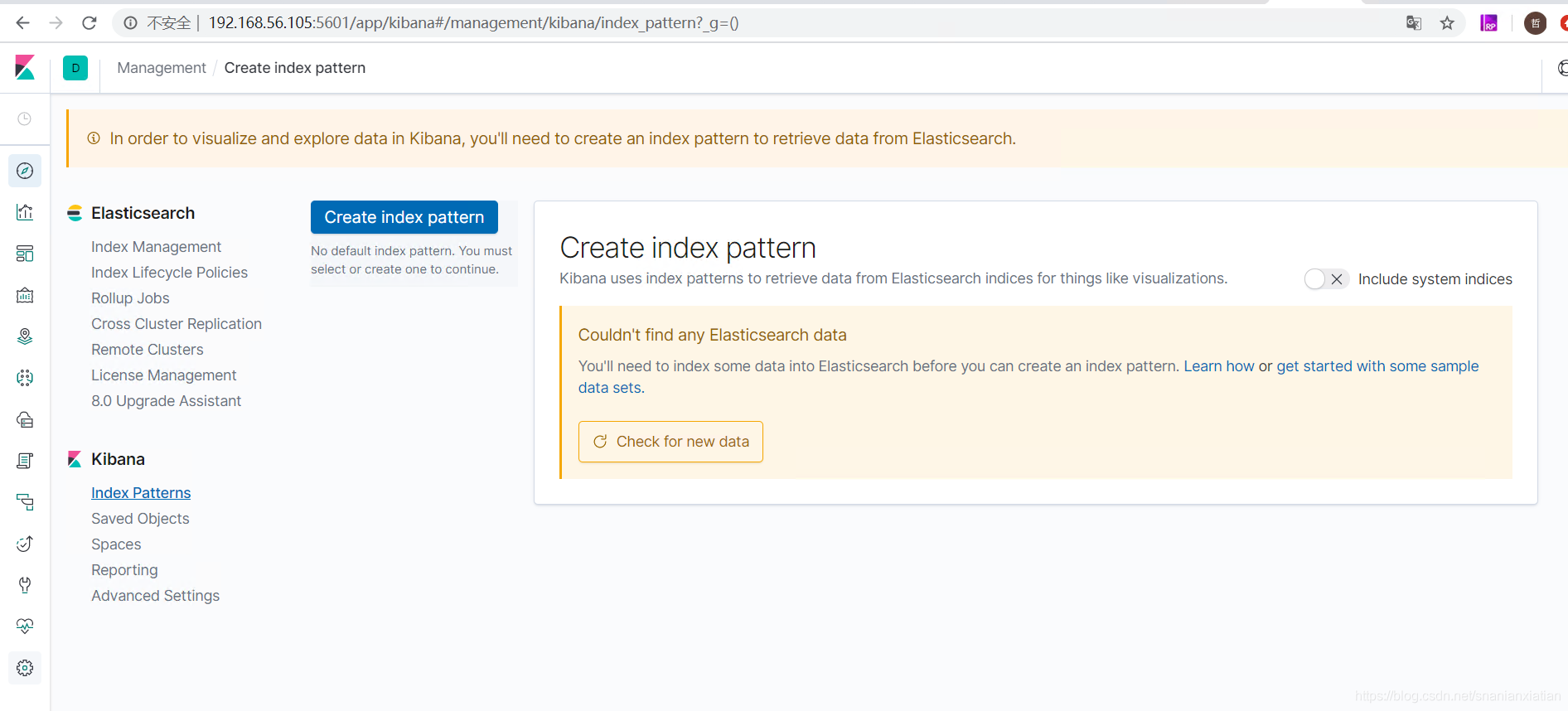Open the Maps app icon
Screen dimensions: 1568x711
[x=25, y=336]
